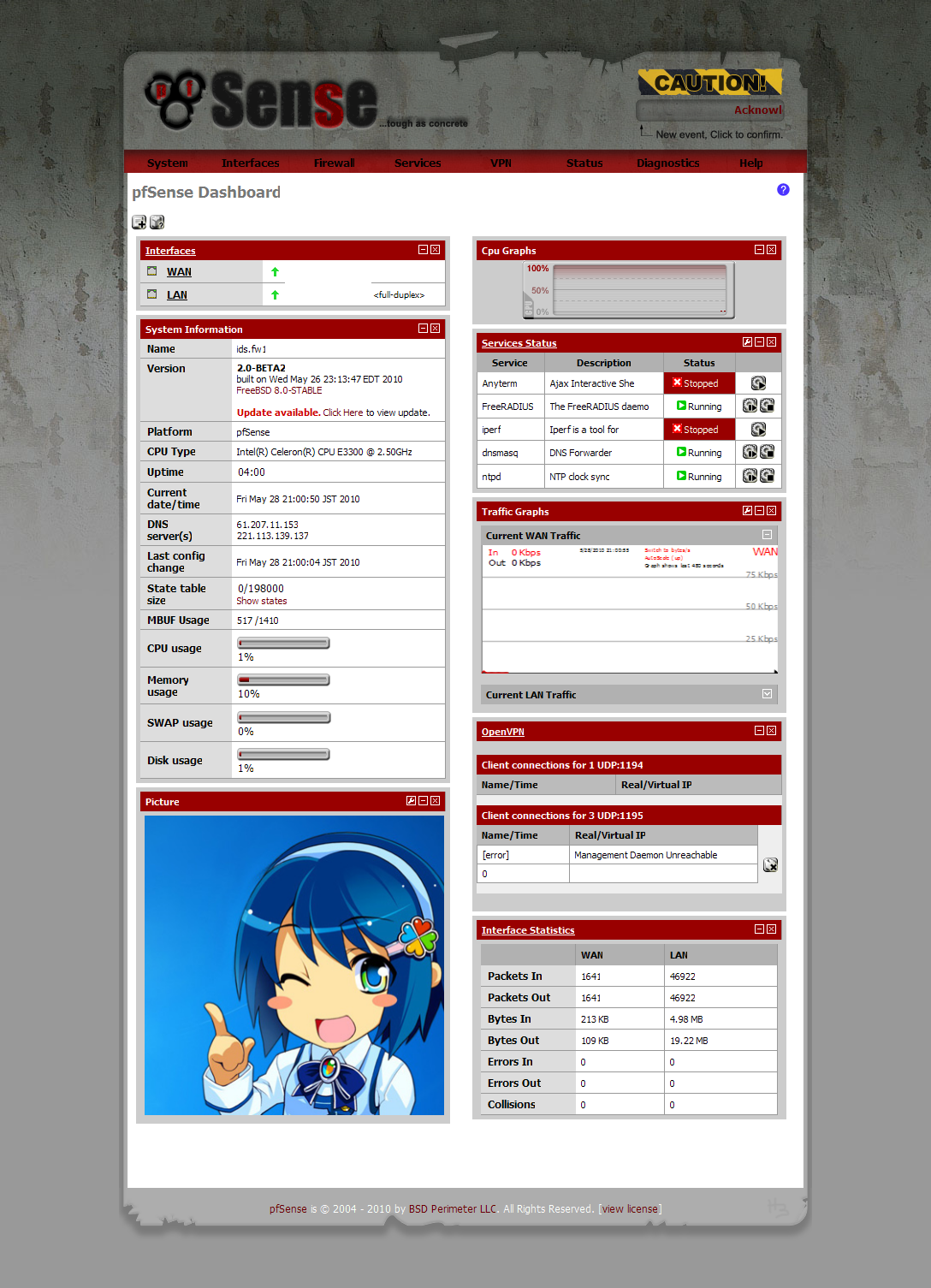Open the Interface Statistics title link
Viewport: 931px width, 1288px height.
click(528, 930)
